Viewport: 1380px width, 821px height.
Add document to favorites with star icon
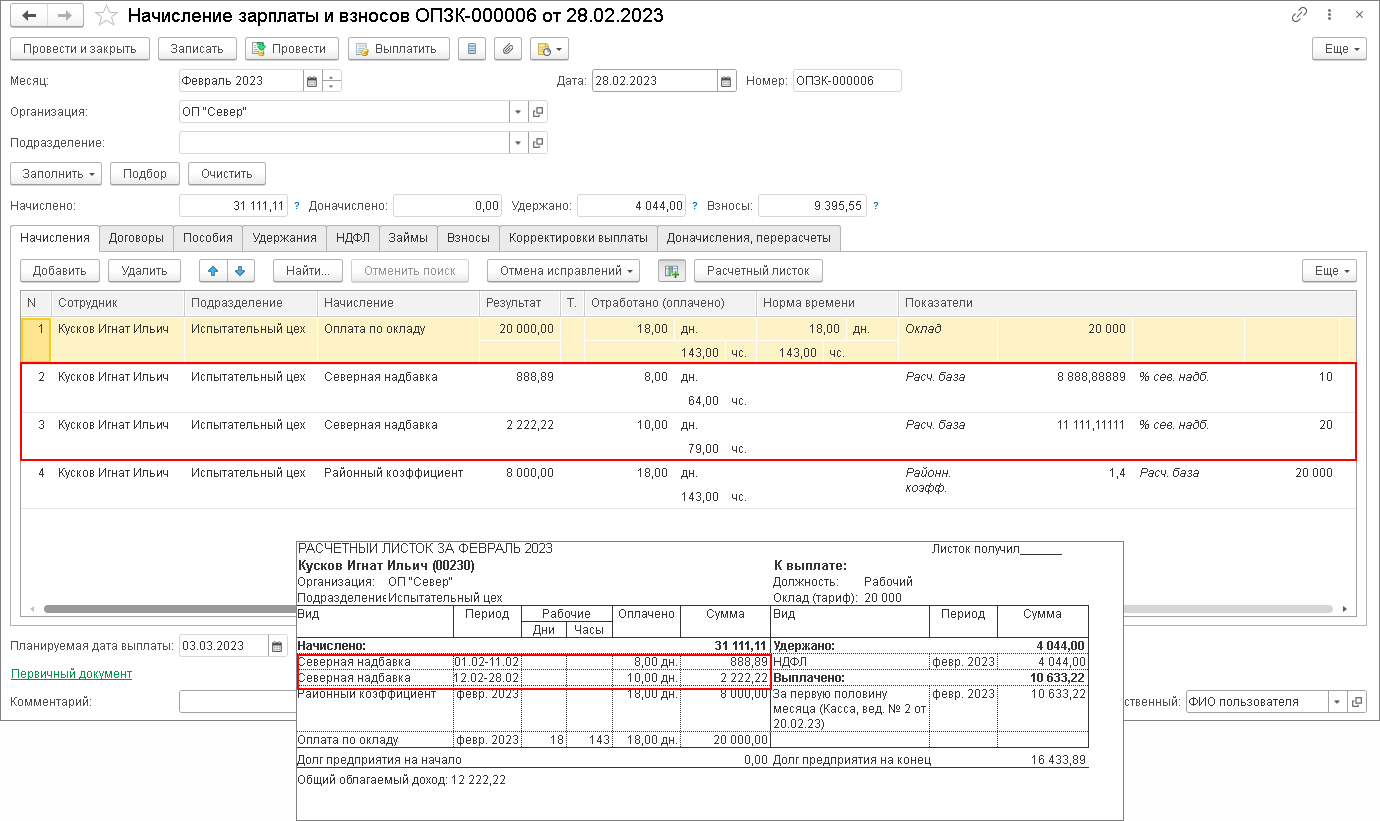pos(105,16)
